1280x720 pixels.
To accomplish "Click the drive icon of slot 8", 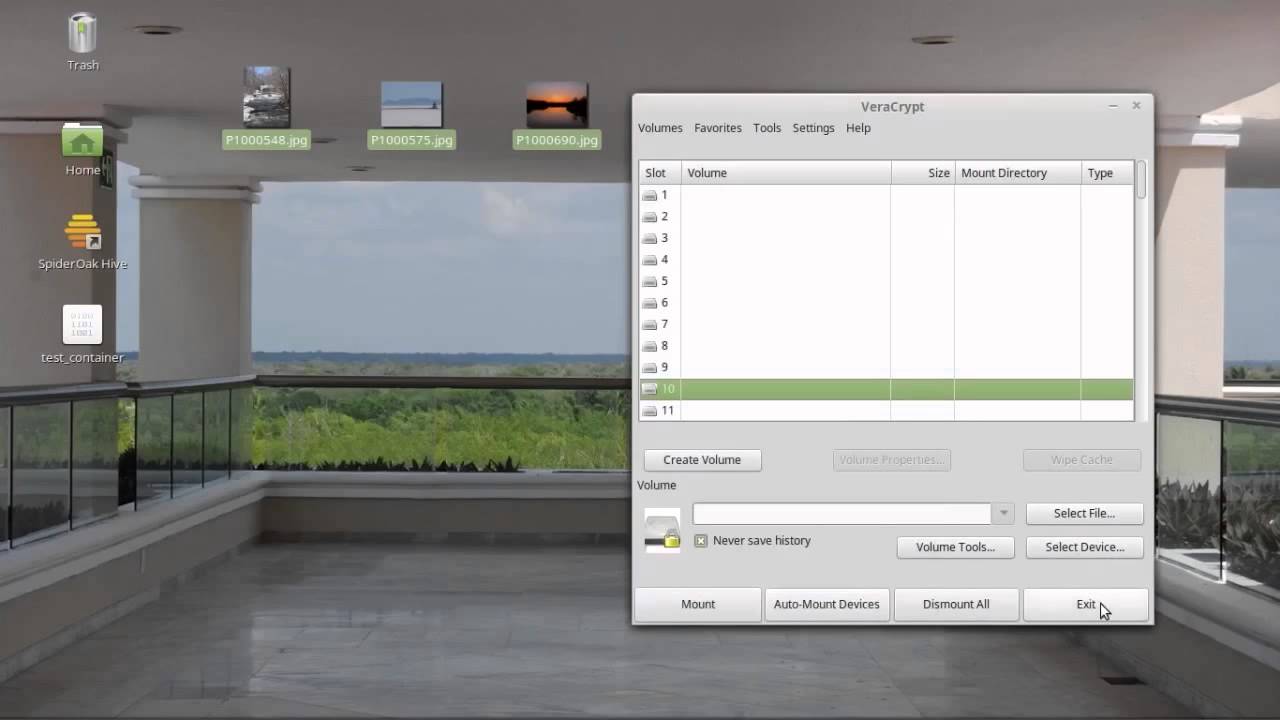I will click(x=650, y=346).
